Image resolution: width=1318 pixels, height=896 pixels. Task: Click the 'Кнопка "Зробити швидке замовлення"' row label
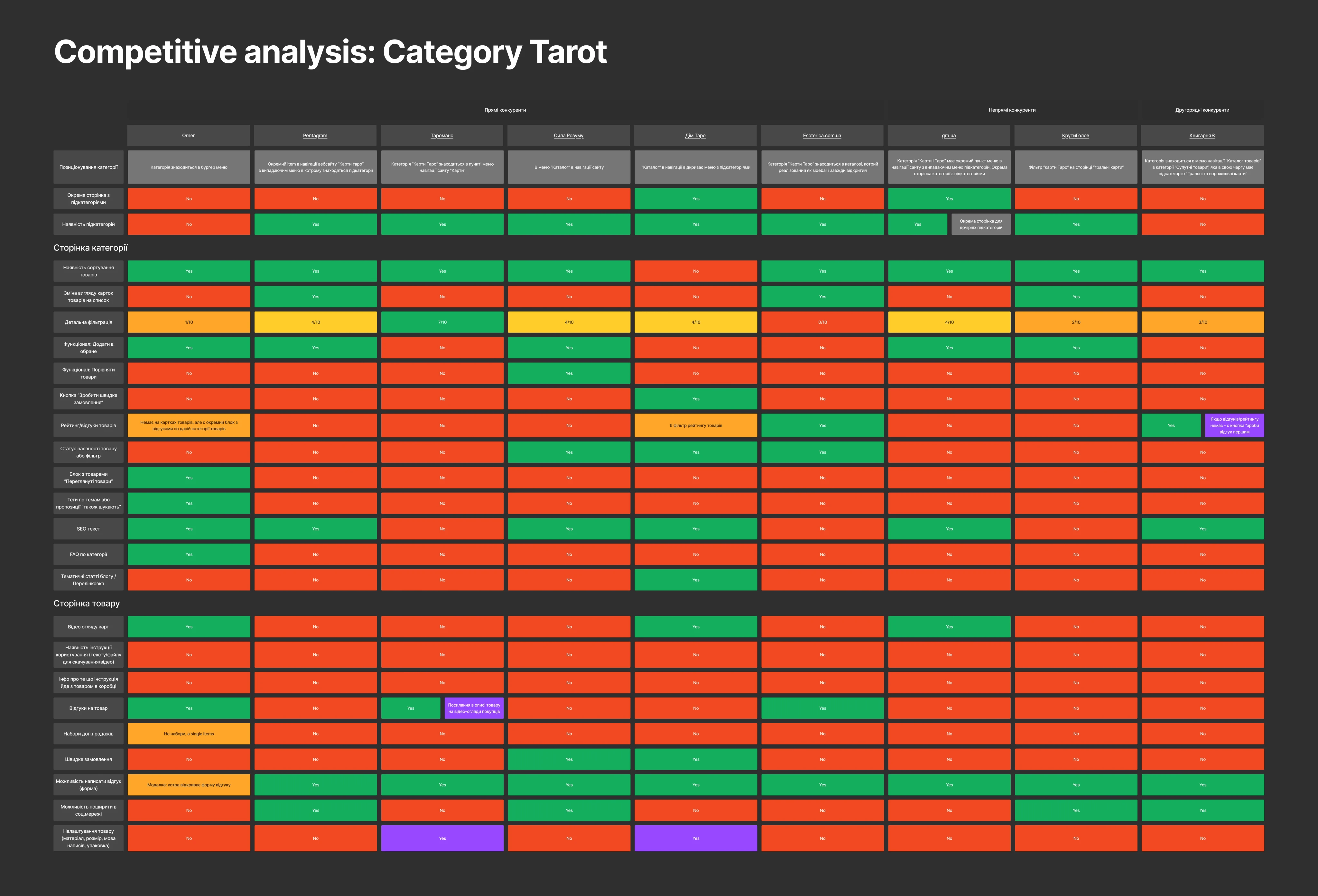[88, 398]
